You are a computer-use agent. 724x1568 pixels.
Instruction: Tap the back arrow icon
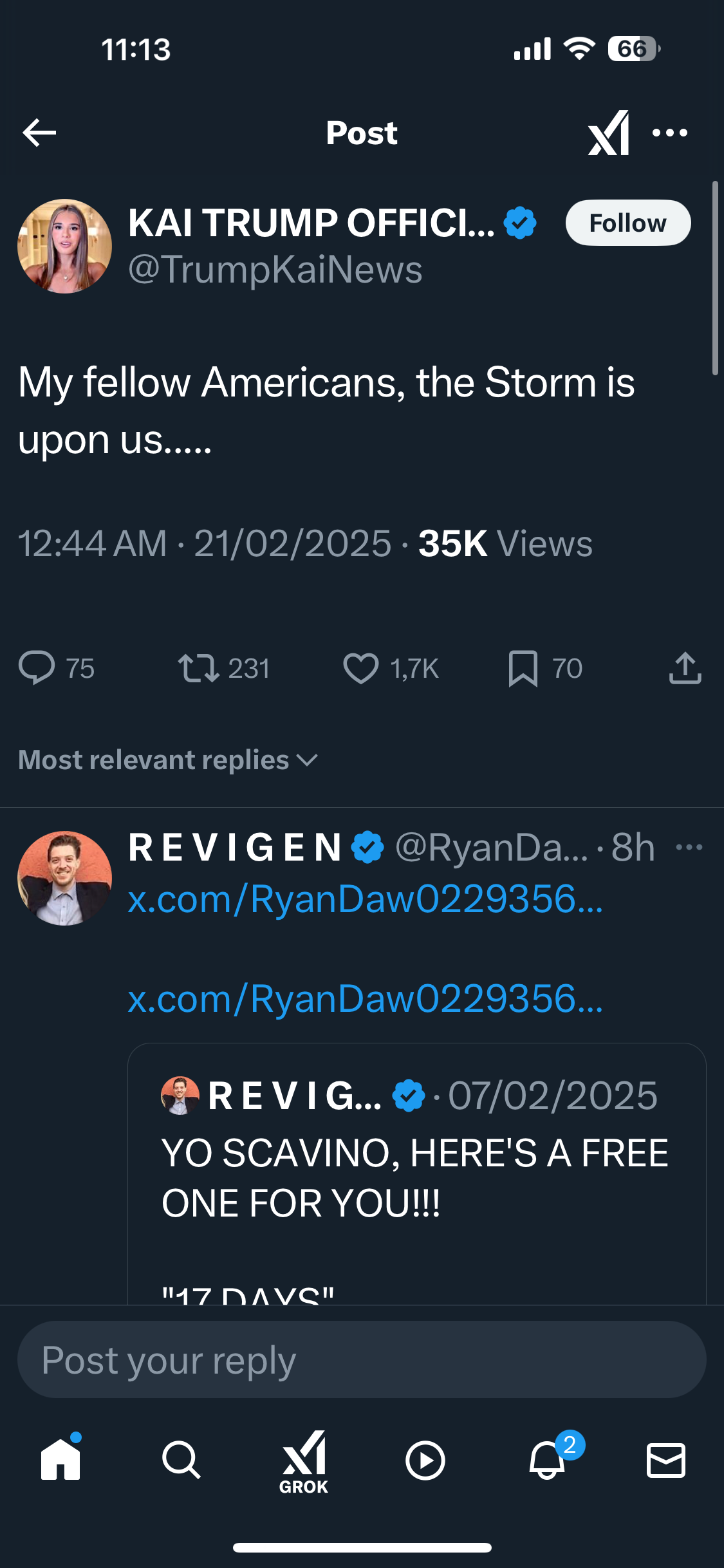click(x=40, y=133)
